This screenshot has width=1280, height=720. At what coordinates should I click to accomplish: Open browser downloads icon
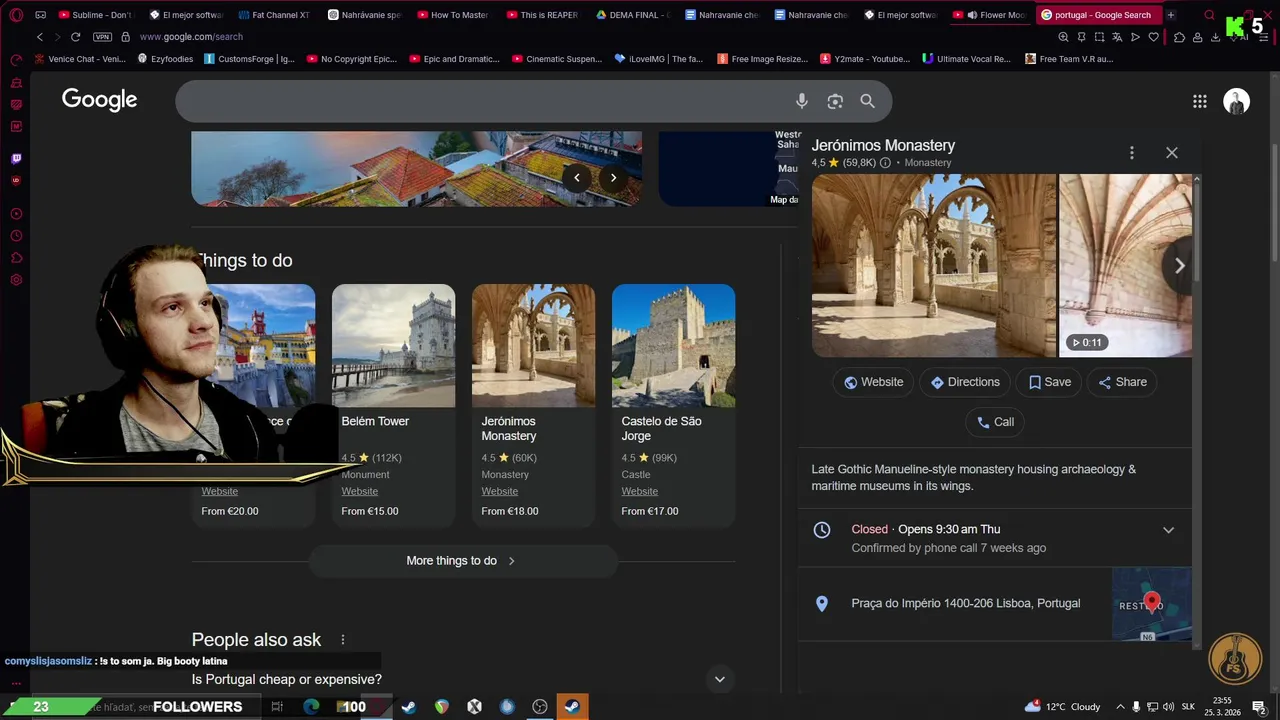tap(1215, 37)
